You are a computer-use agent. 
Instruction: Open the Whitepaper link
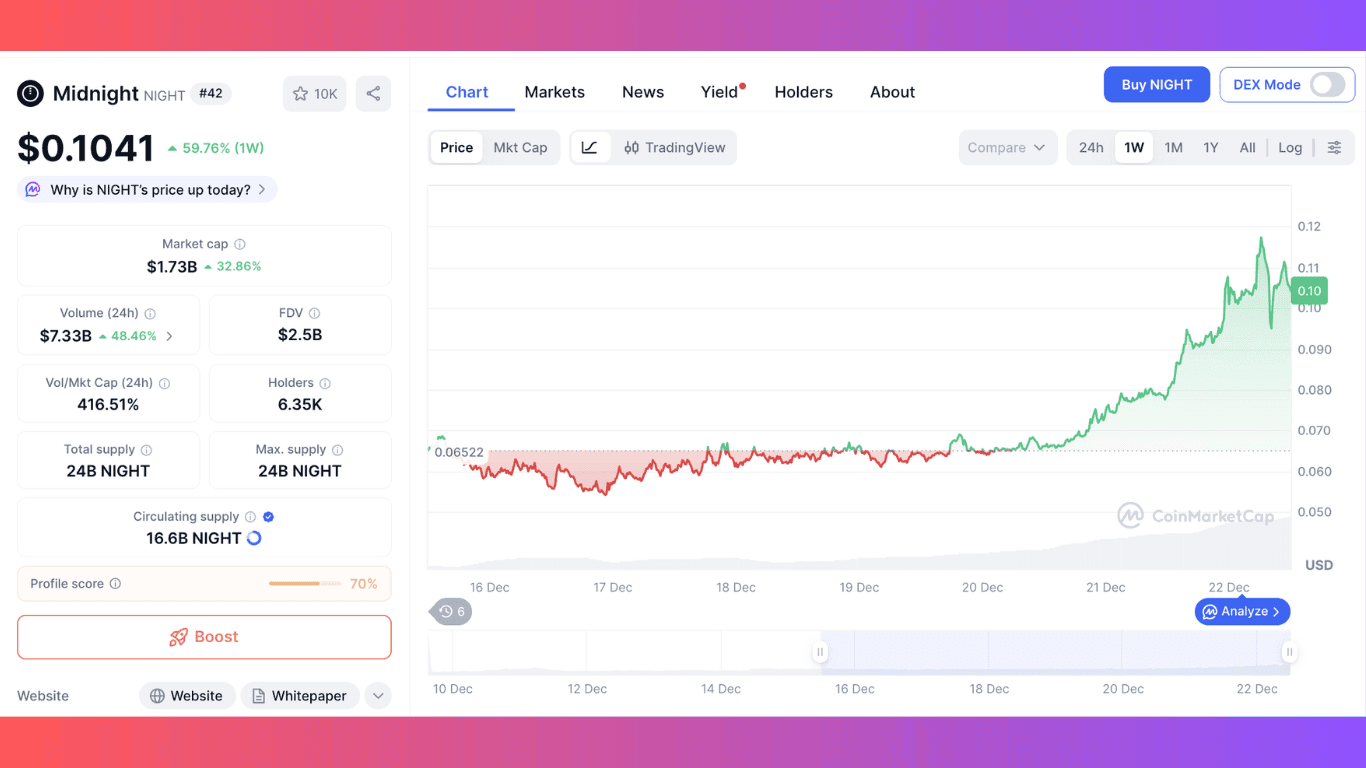click(x=300, y=696)
